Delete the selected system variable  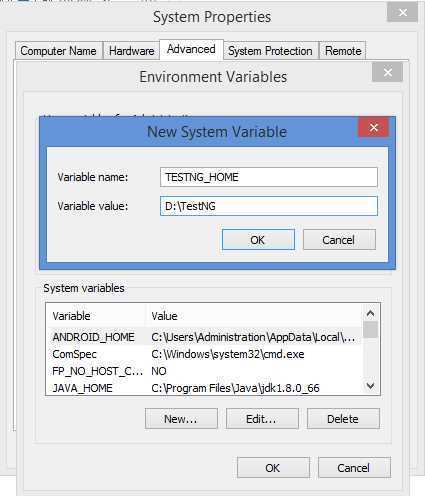(343, 419)
